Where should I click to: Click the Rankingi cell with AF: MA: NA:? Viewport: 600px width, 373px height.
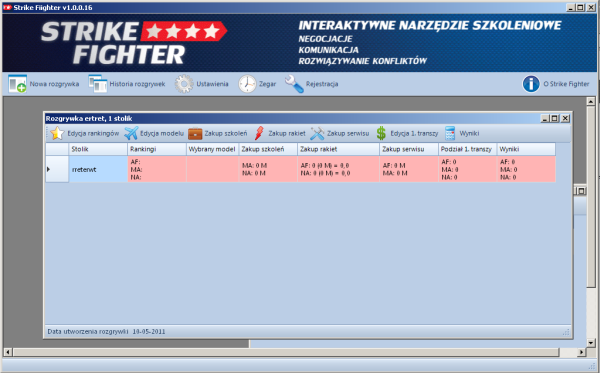click(157, 169)
